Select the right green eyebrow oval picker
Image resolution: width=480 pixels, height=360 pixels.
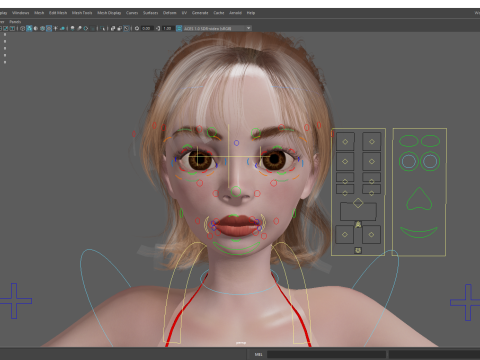pos(430,141)
